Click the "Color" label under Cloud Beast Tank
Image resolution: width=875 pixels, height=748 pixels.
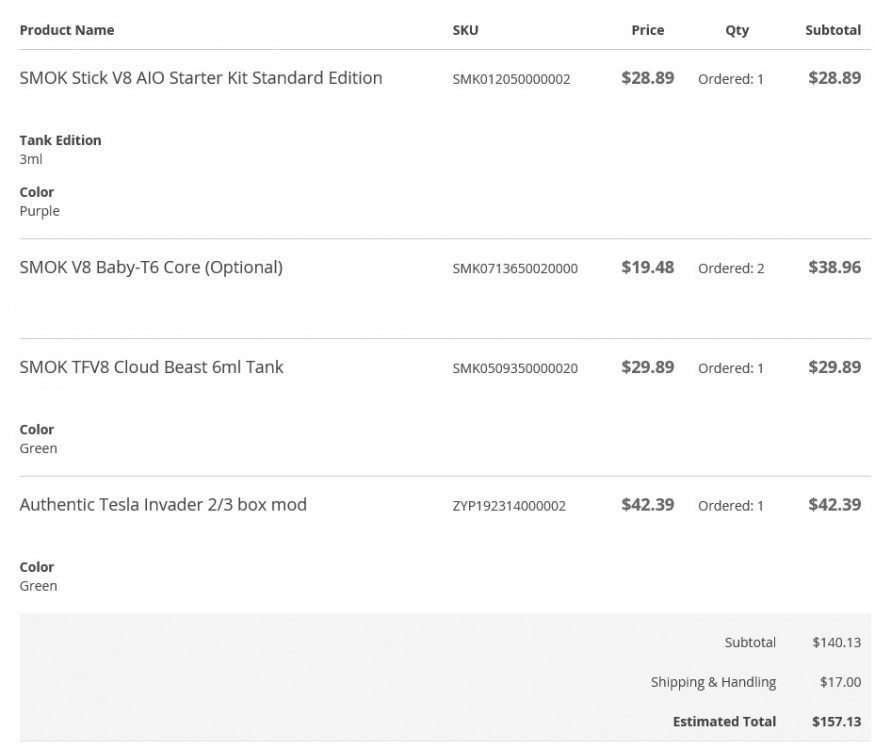click(x=37, y=429)
